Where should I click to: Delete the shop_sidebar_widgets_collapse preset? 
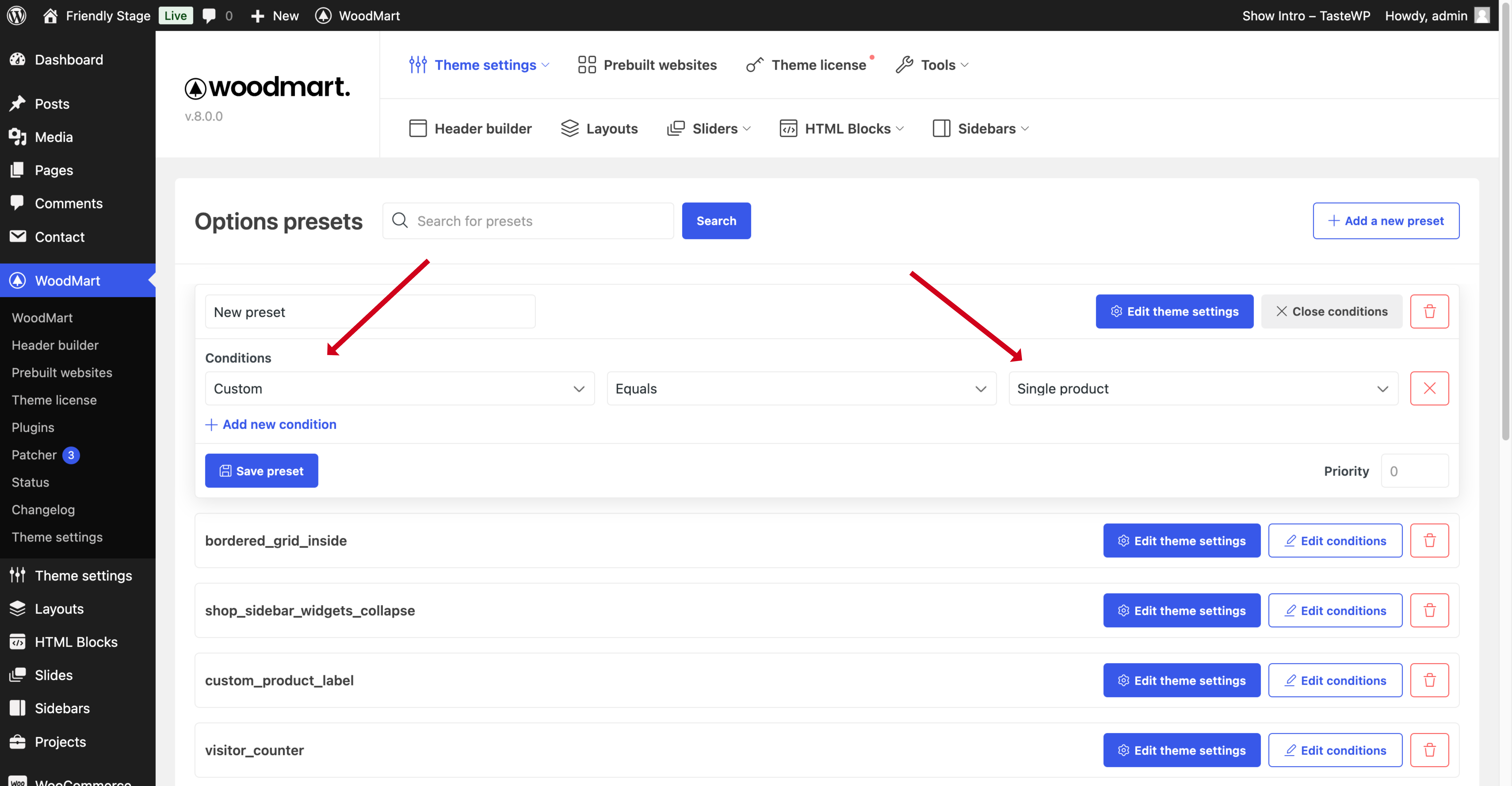(1429, 611)
